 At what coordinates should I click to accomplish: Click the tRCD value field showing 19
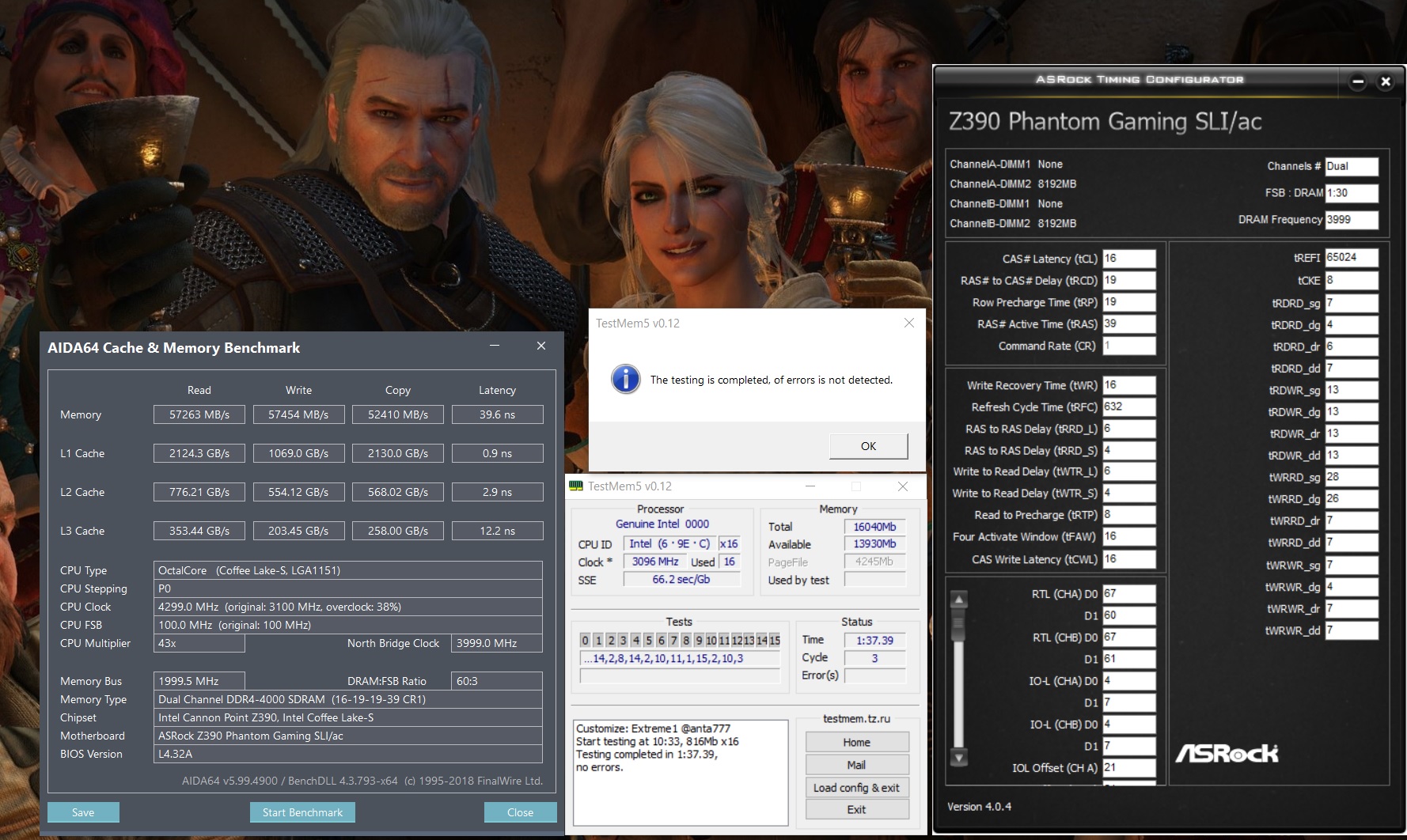tap(1129, 280)
